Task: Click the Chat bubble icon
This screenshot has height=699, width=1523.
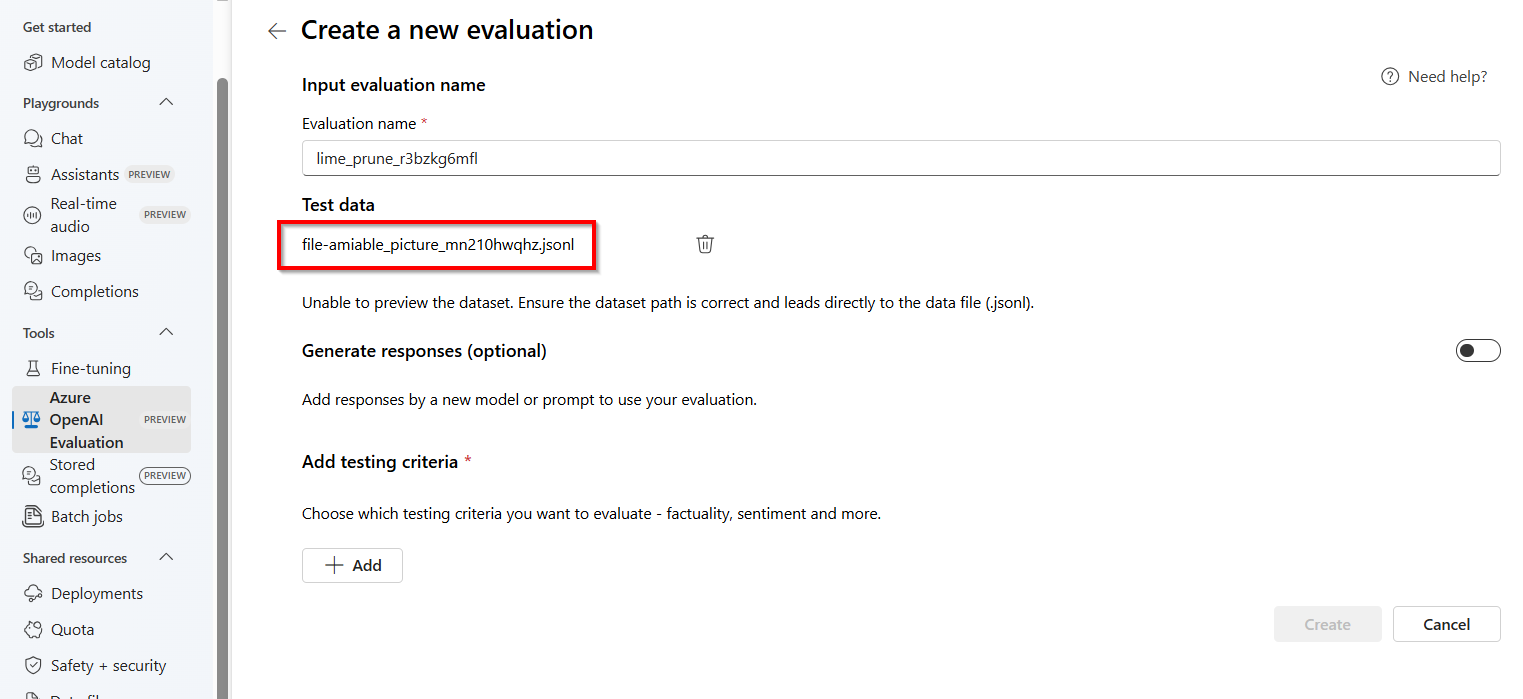Action: [33, 139]
